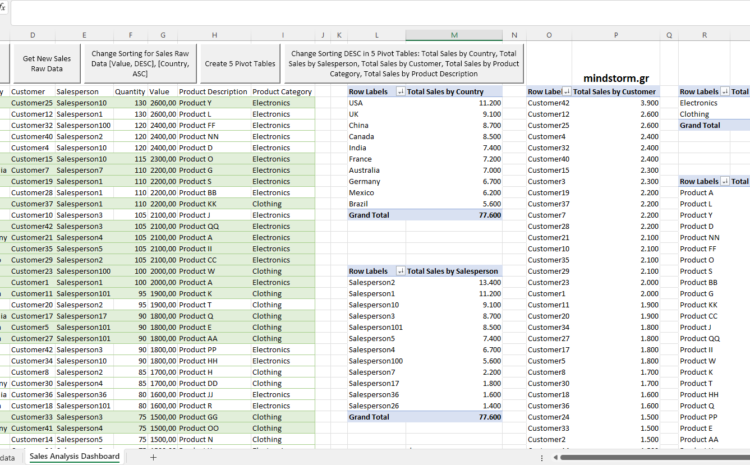Open Row Labels filter in Total Sales by Salesperson table
Screen dimensions: 750x465
pos(400,271)
